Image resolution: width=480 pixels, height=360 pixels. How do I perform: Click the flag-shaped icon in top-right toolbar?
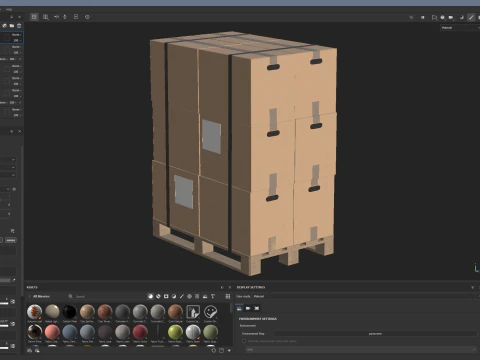pyautogui.click(x=434, y=17)
